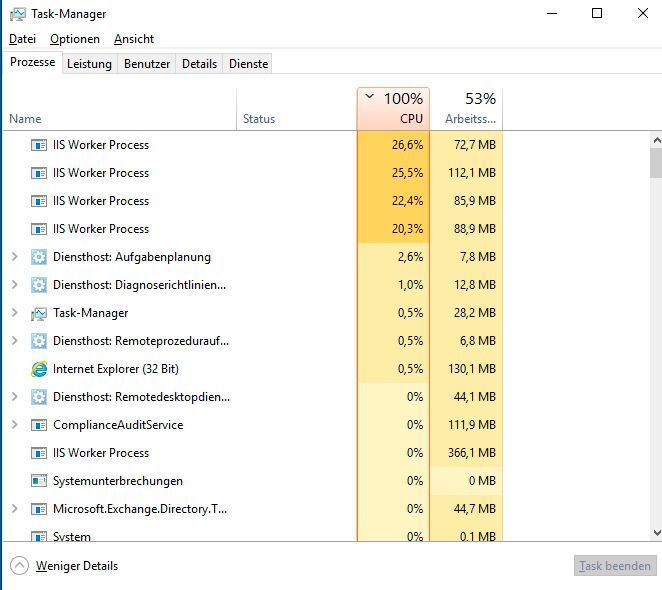Click the Weniger Details circle arrow icon
Image resolution: width=662 pixels, height=590 pixels.
click(19, 566)
